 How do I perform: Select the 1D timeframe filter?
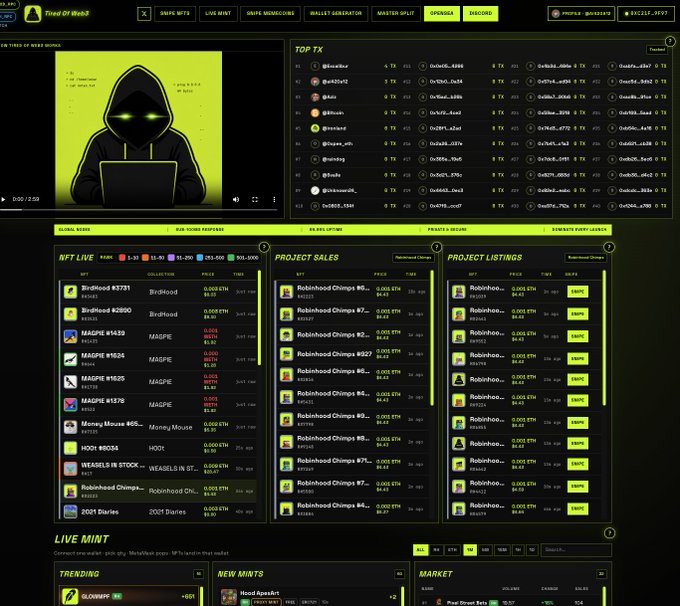point(532,550)
